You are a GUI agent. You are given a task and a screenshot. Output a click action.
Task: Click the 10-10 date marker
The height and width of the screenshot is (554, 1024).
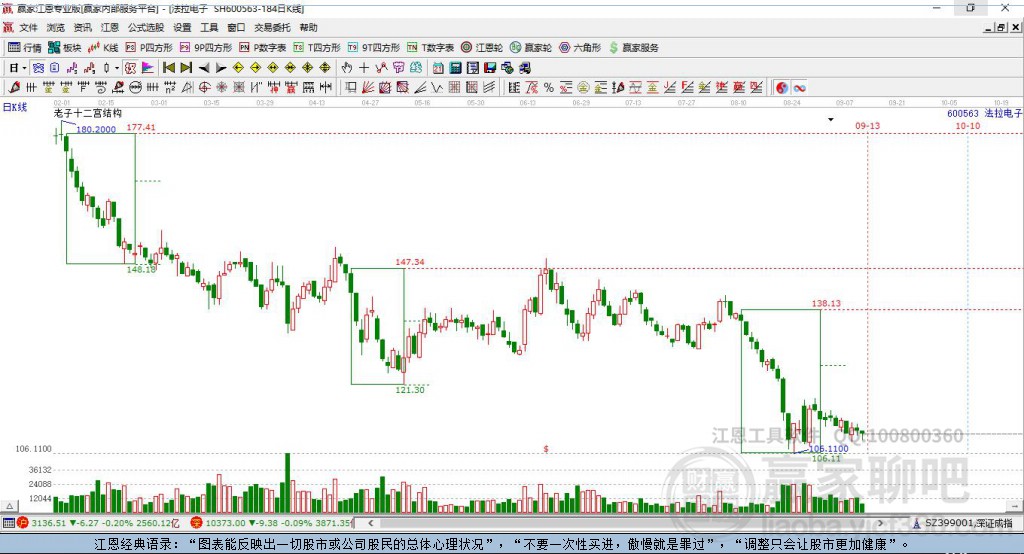967,125
